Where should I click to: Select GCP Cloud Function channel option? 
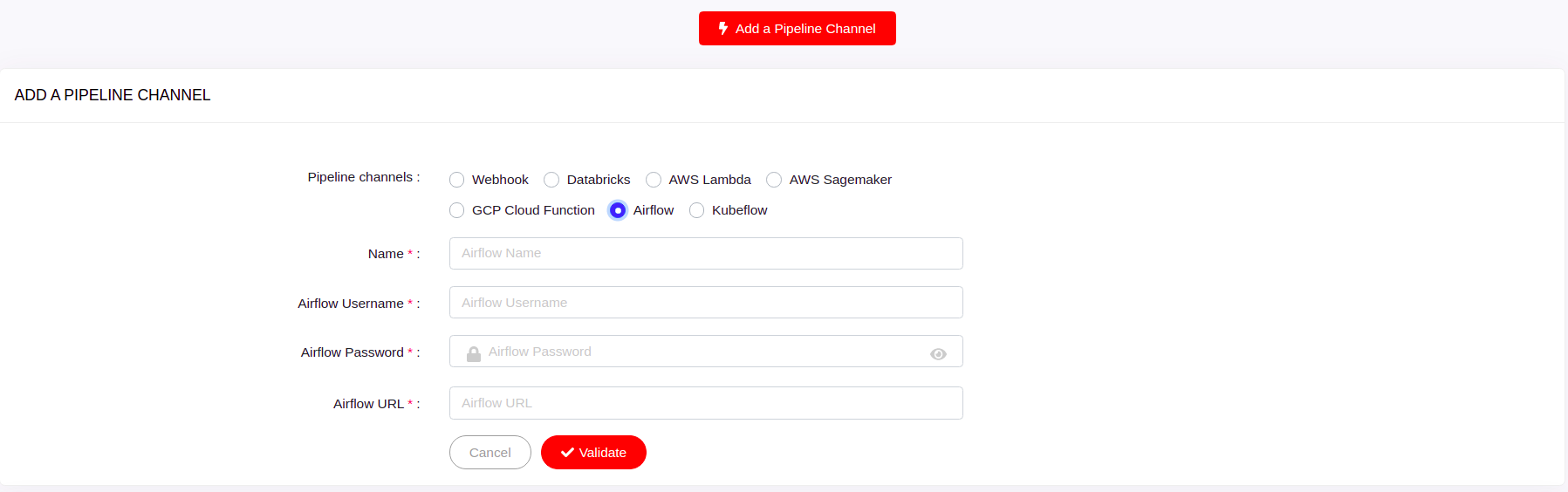[457, 210]
